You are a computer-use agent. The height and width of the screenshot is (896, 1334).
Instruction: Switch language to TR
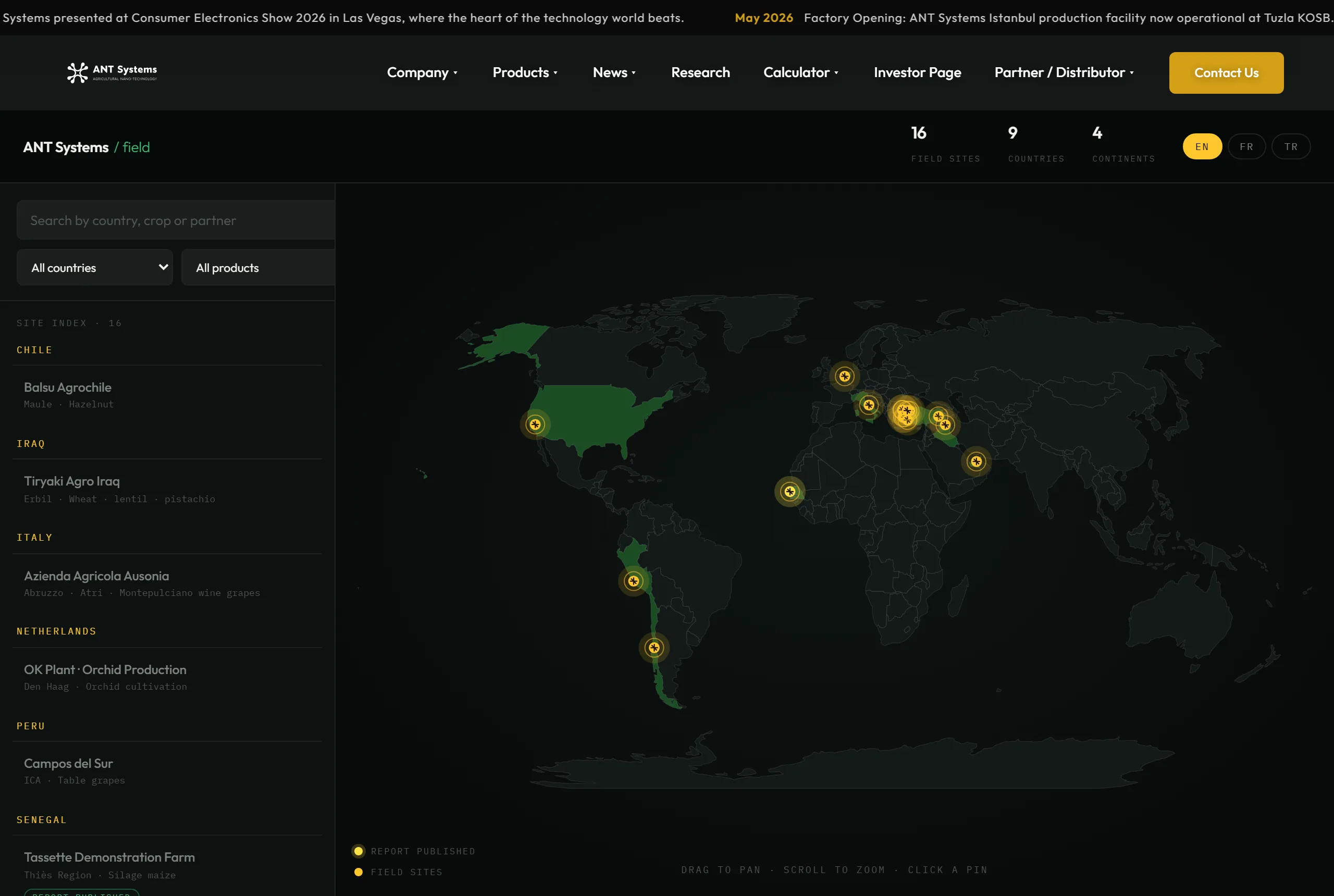[1291, 147]
